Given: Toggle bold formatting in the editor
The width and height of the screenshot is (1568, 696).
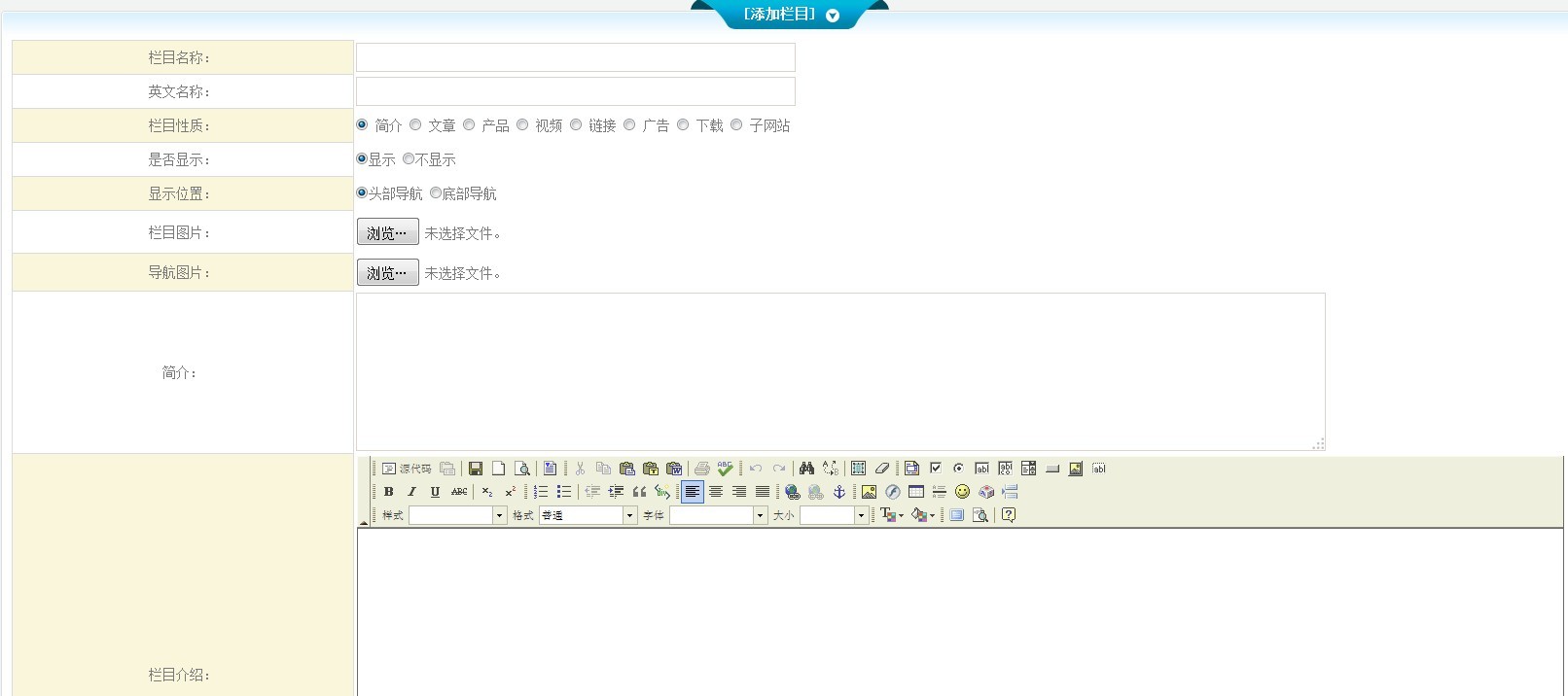Looking at the screenshot, I should pos(389,492).
